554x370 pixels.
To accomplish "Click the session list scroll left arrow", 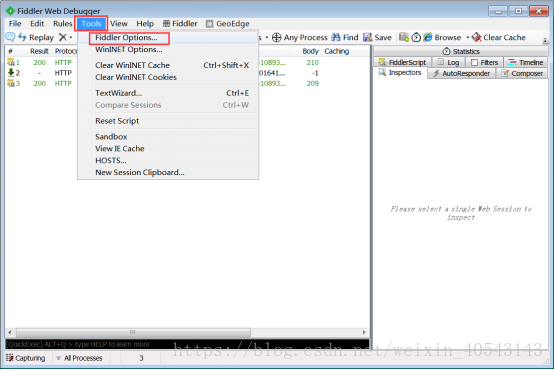I will tap(10, 332).
